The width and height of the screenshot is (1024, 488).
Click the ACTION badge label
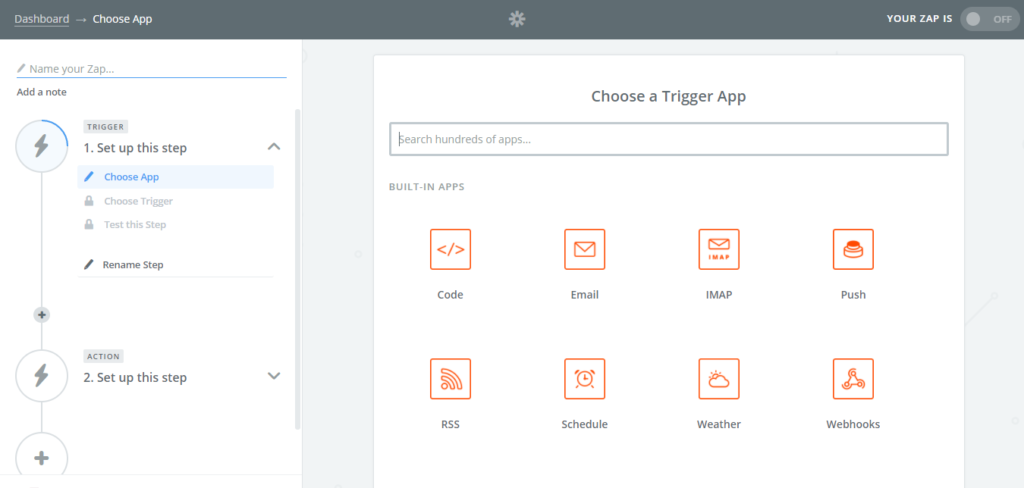pos(103,356)
